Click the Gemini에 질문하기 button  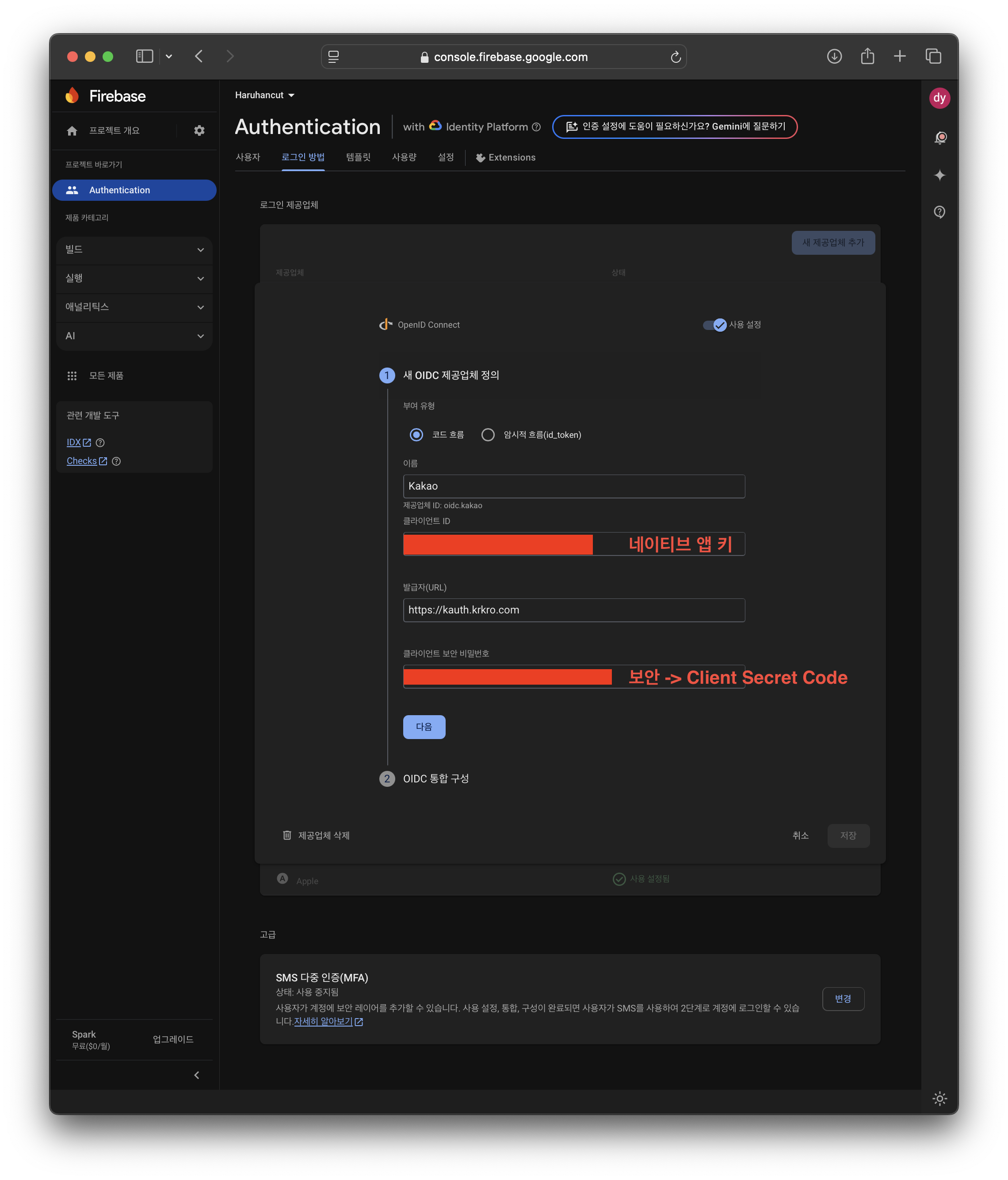[x=675, y=126]
